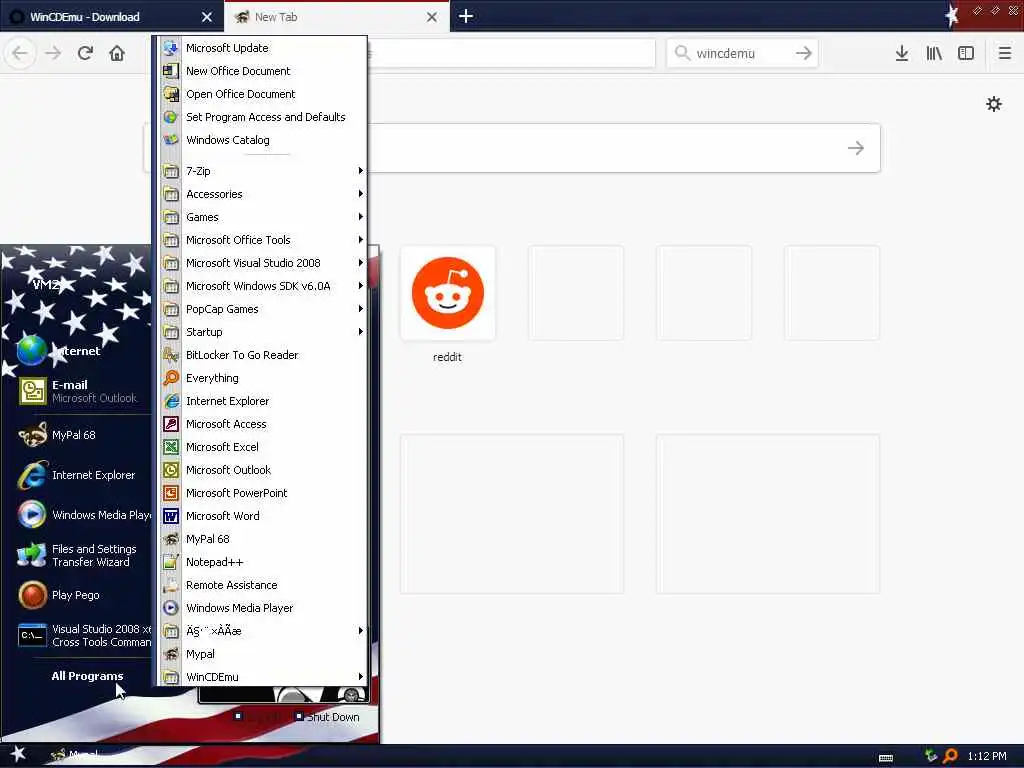The height and width of the screenshot is (768, 1024).
Task: Click the browser back arrow
Action: pyautogui.click(x=20, y=53)
